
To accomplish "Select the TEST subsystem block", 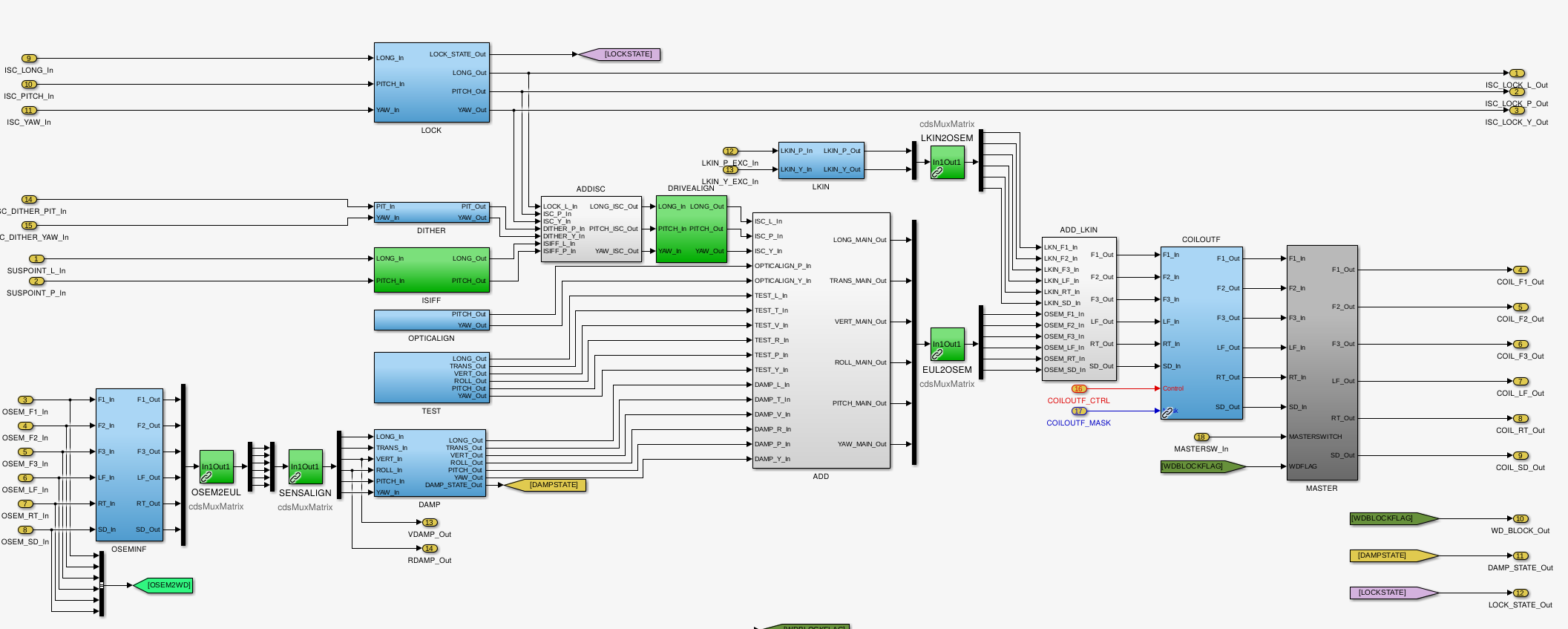I will (x=431, y=377).
